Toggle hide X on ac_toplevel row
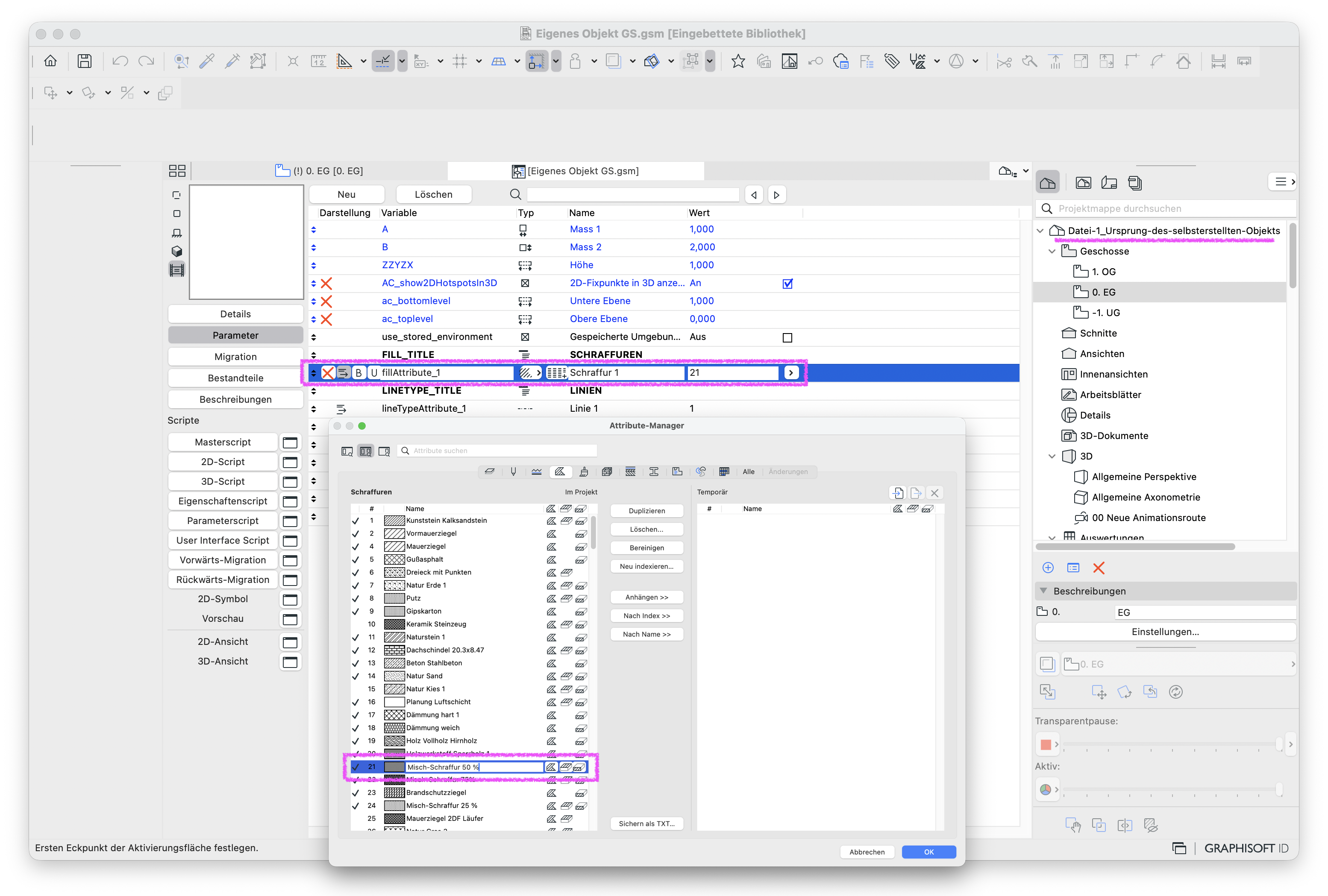The height and width of the screenshot is (896, 1328). coord(326,319)
